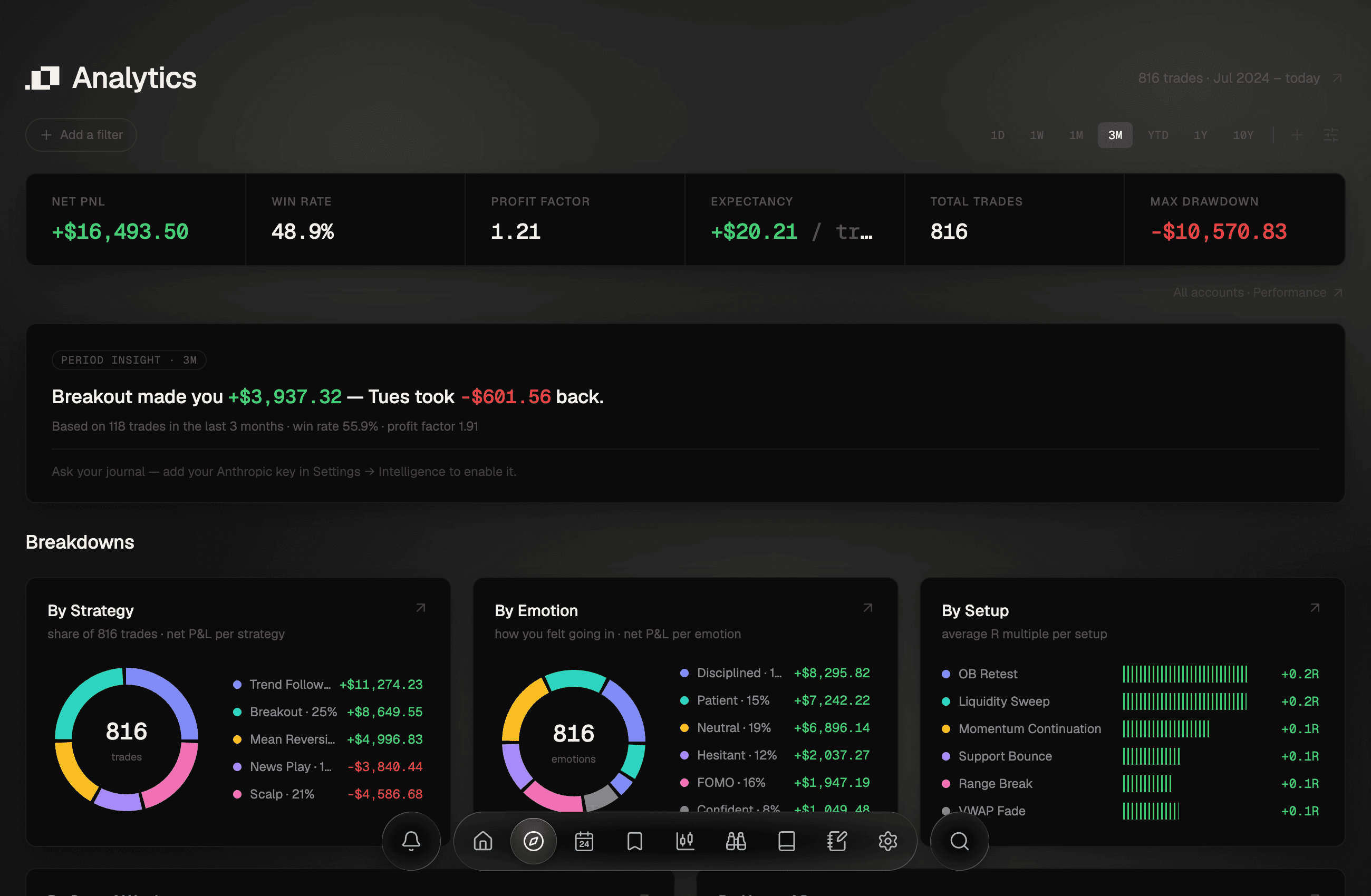
Task: Select the compass Analytics dock icon
Action: click(534, 841)
